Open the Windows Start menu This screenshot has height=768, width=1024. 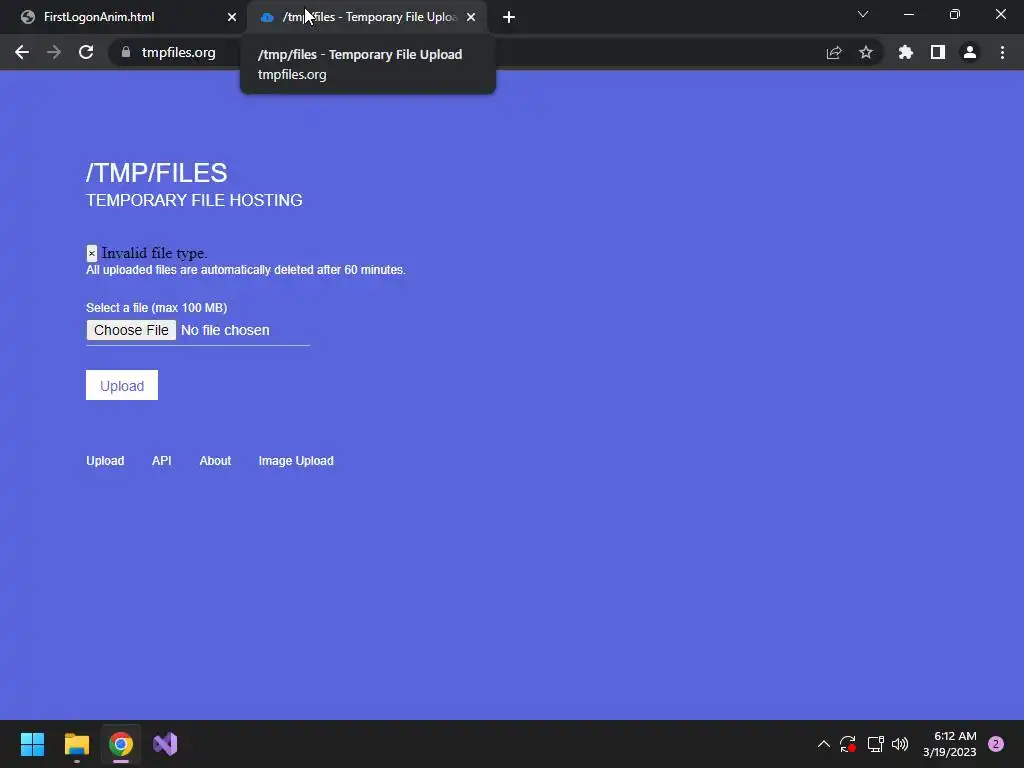32,744
